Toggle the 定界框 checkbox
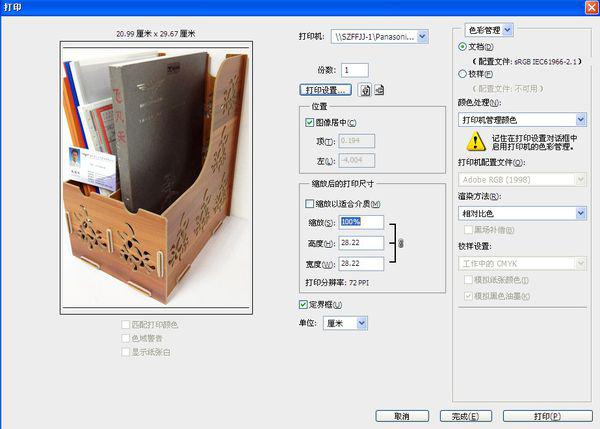 coord(303,305)
